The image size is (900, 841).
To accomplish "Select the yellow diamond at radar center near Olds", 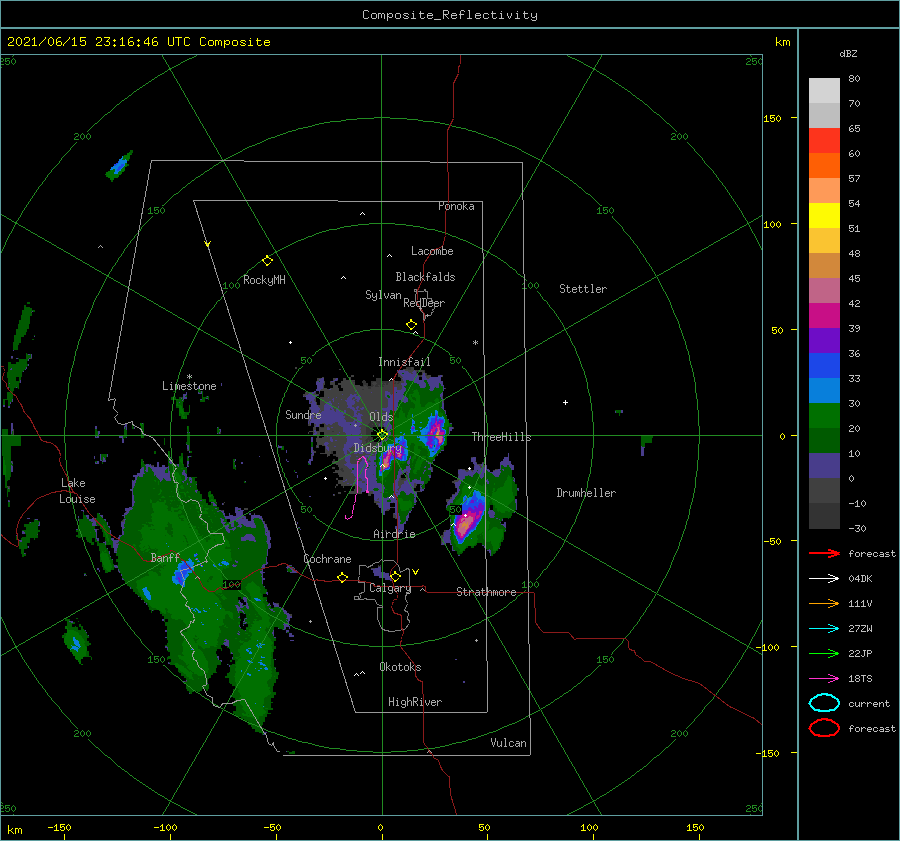I will [382, 435].
